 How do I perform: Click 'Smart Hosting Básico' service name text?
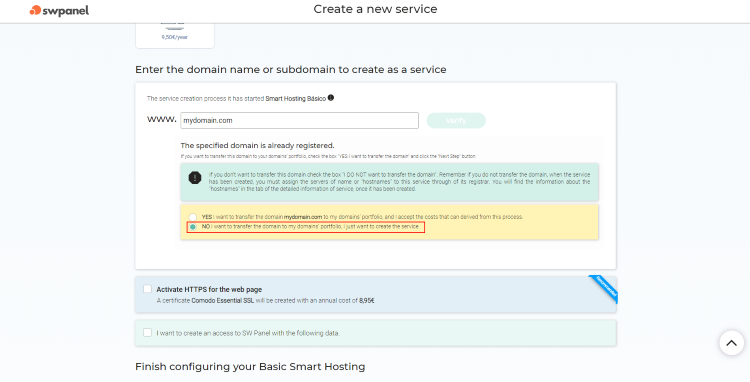coord(296,98)
